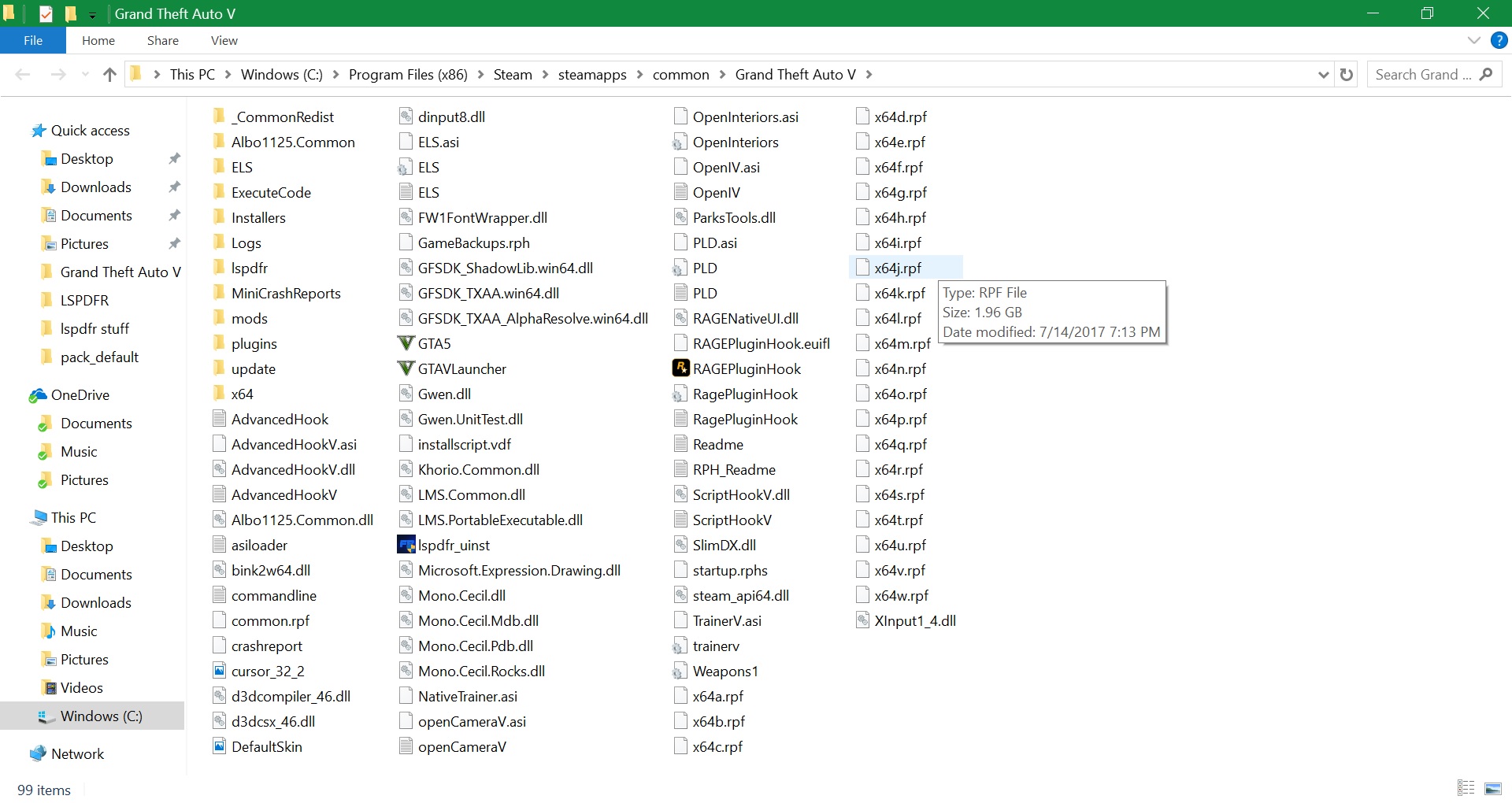Open the File menu

pos(33,40)
